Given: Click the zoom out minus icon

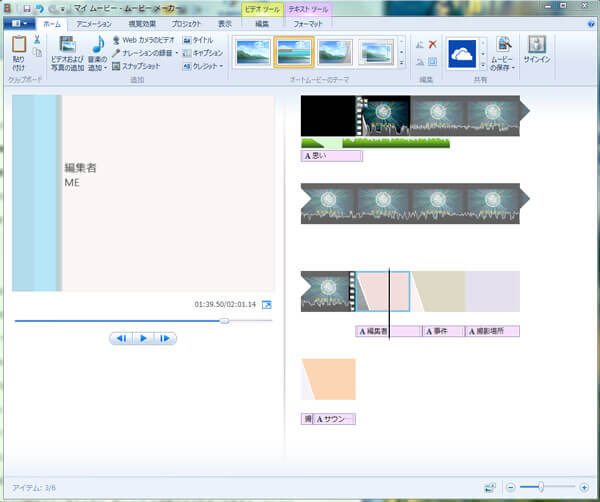Looking at the screenshot, I should (510, 487).
